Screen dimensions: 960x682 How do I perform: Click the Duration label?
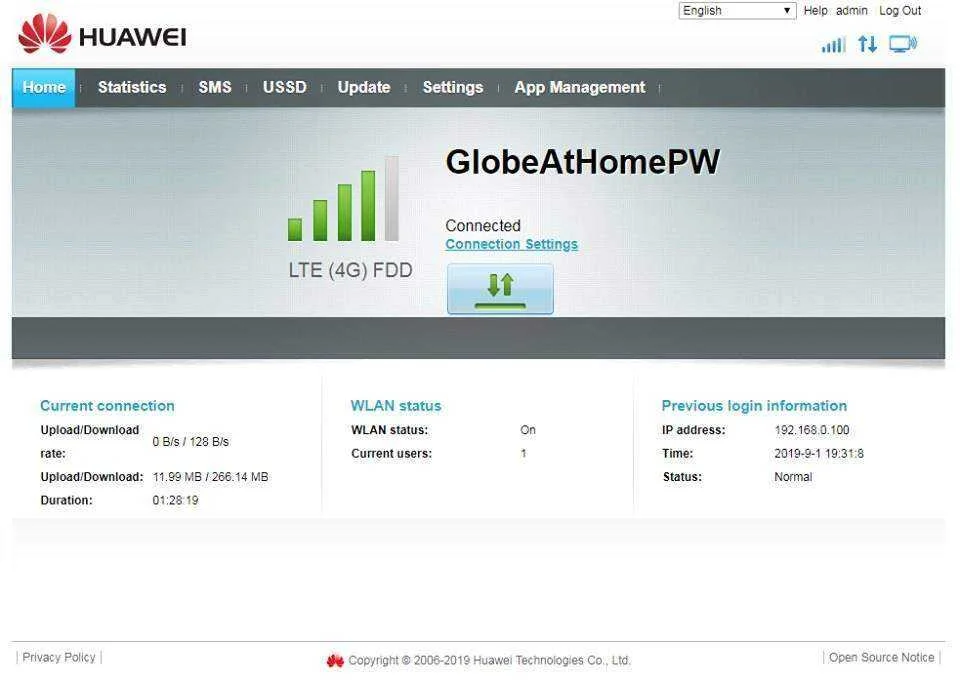click(66, 500)
